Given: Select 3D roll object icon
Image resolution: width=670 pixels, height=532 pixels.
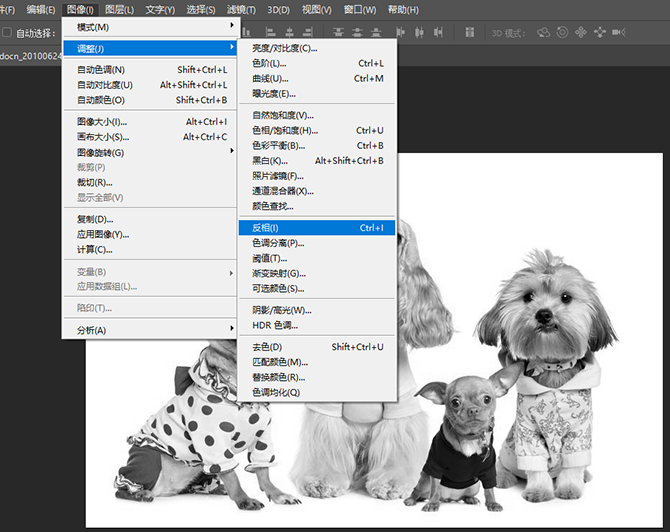Looking at the screenshot, I should click(562, 32).
